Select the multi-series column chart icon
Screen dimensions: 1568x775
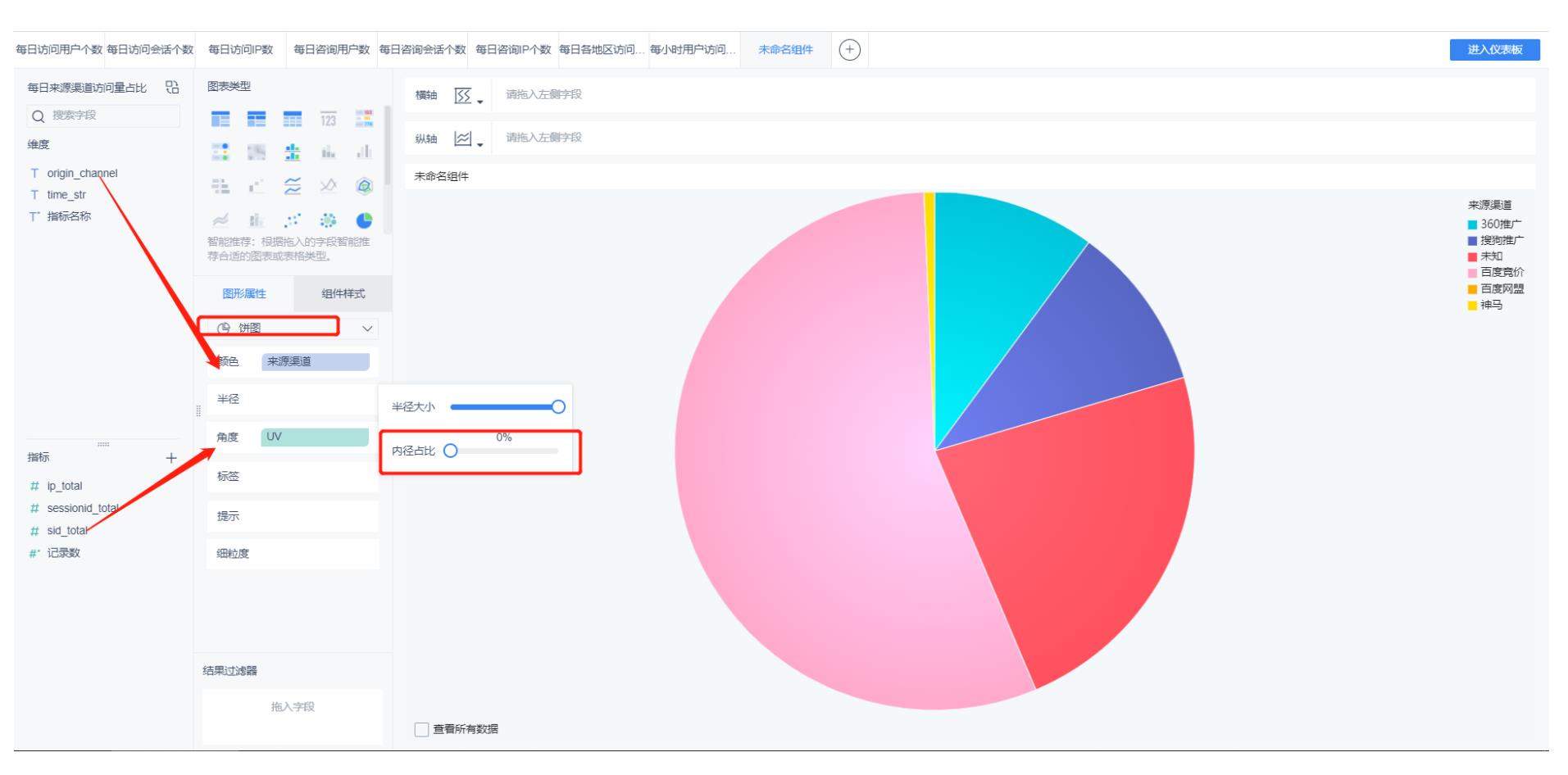[365, 152]
